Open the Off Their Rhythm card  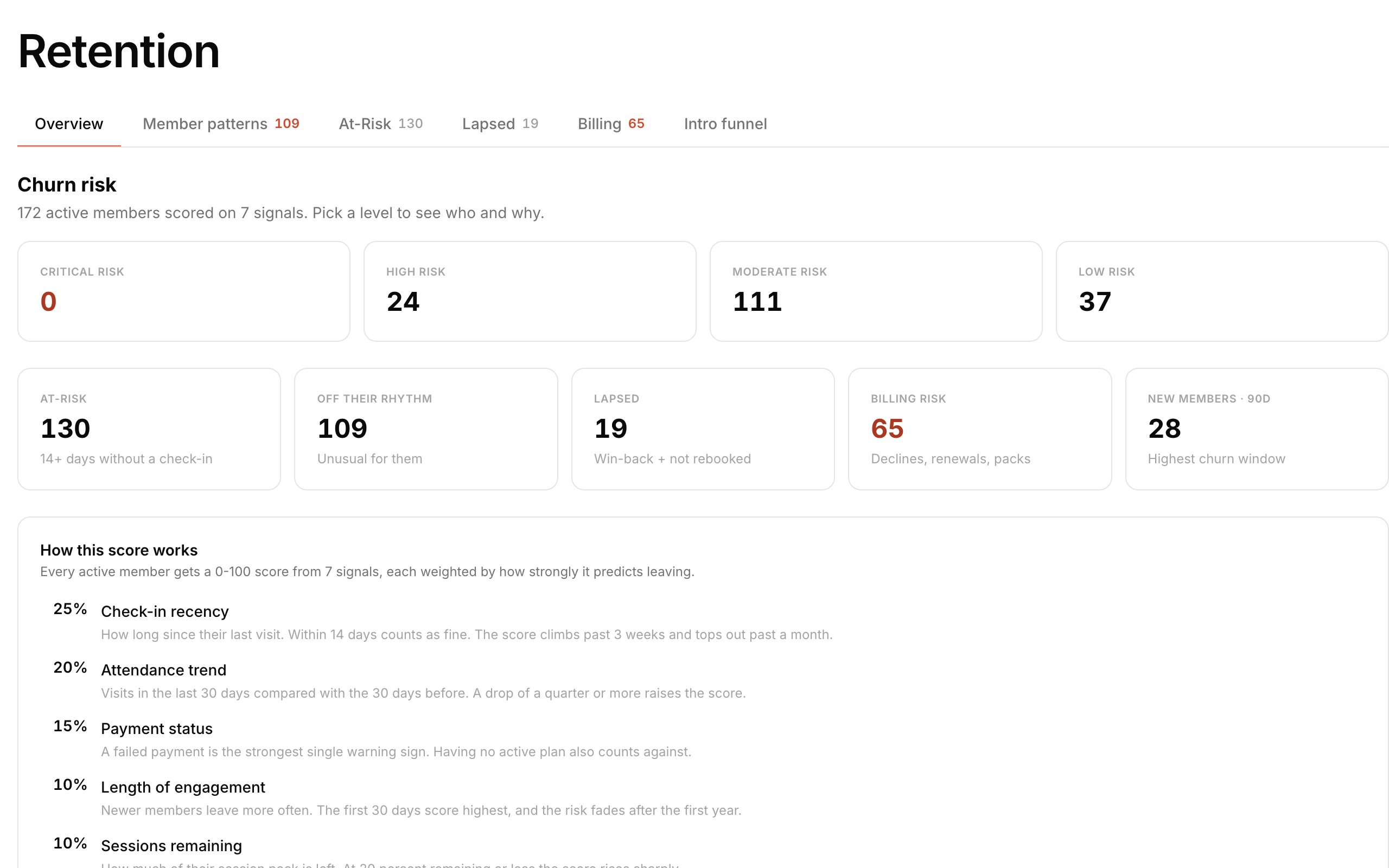click(x=426, y=429)
